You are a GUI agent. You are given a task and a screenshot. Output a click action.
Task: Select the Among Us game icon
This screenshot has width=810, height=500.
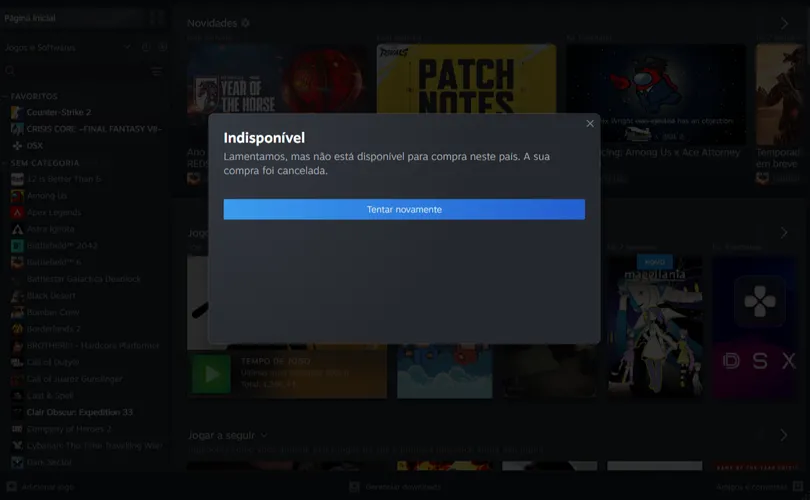point(17,196)
